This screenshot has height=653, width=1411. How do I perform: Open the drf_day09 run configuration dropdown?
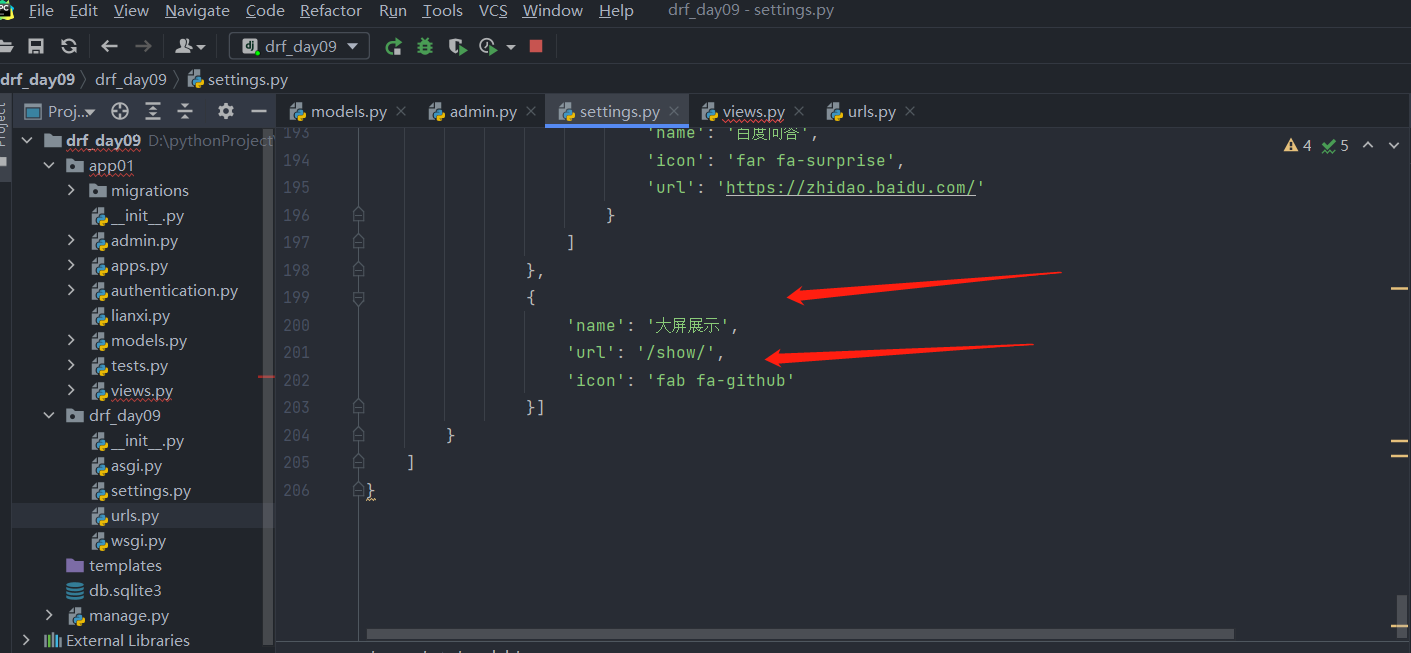299,46
